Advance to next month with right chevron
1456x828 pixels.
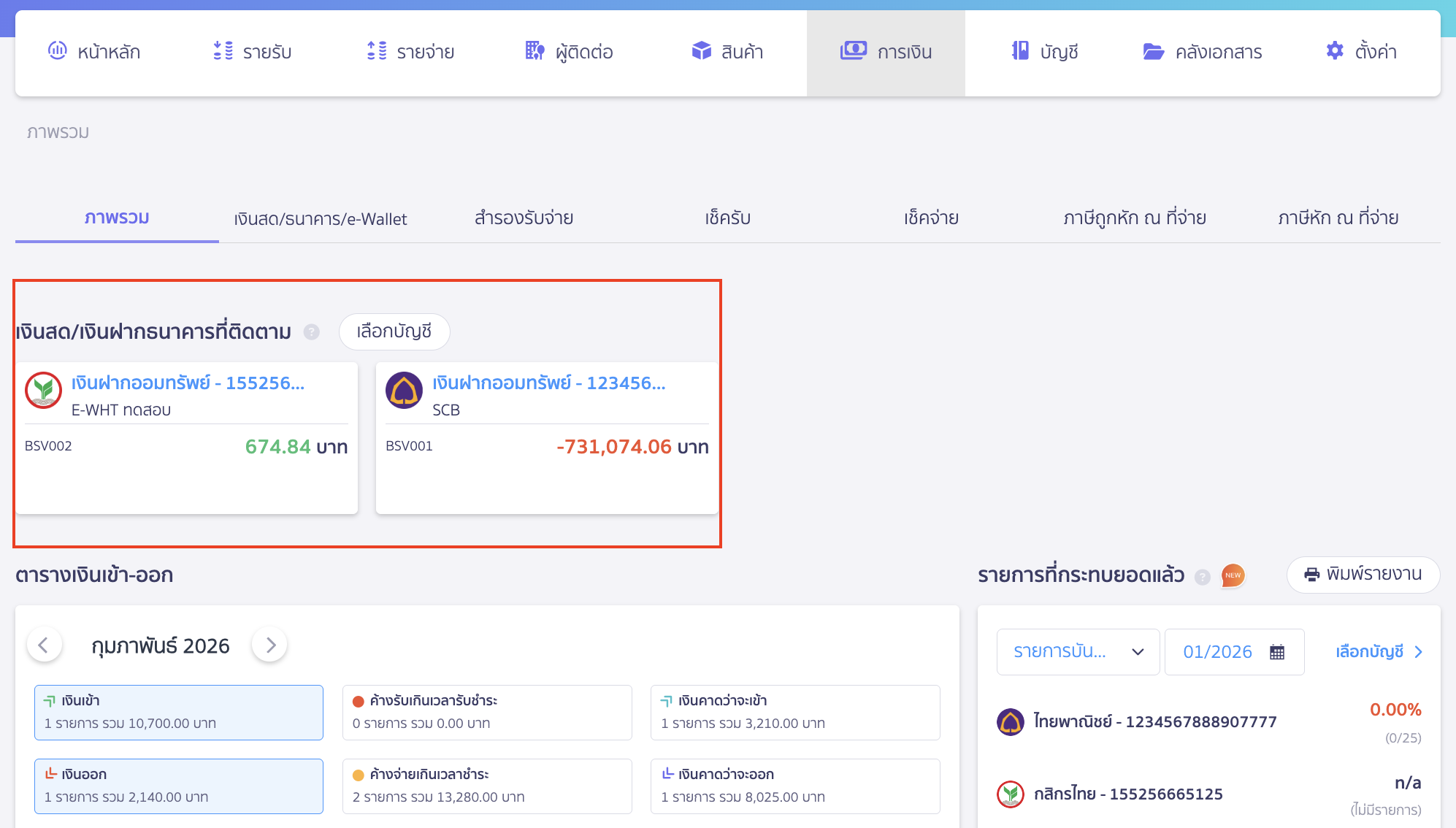(269, 645)
